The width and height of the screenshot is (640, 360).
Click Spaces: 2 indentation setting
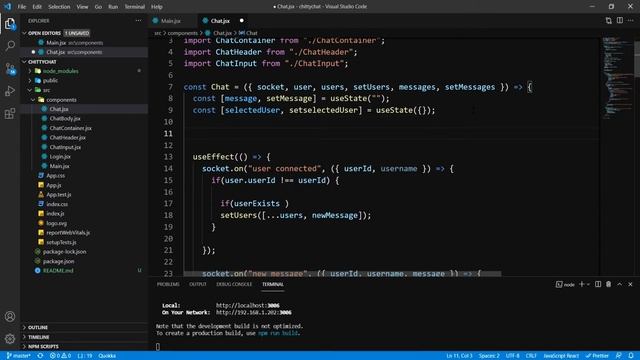[489, 356]
